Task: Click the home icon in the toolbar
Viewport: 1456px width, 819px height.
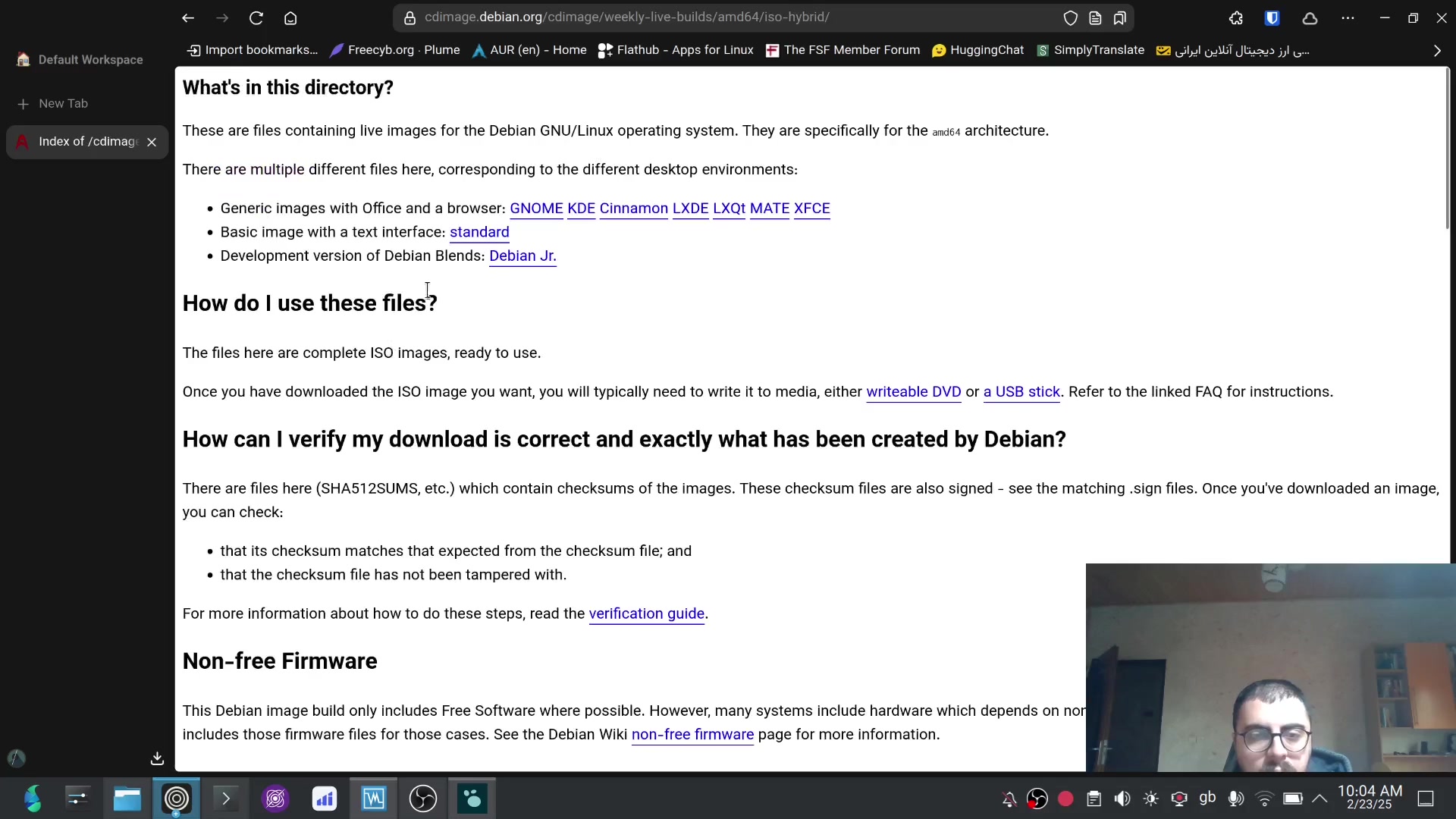Action: (x=290, y=17)
